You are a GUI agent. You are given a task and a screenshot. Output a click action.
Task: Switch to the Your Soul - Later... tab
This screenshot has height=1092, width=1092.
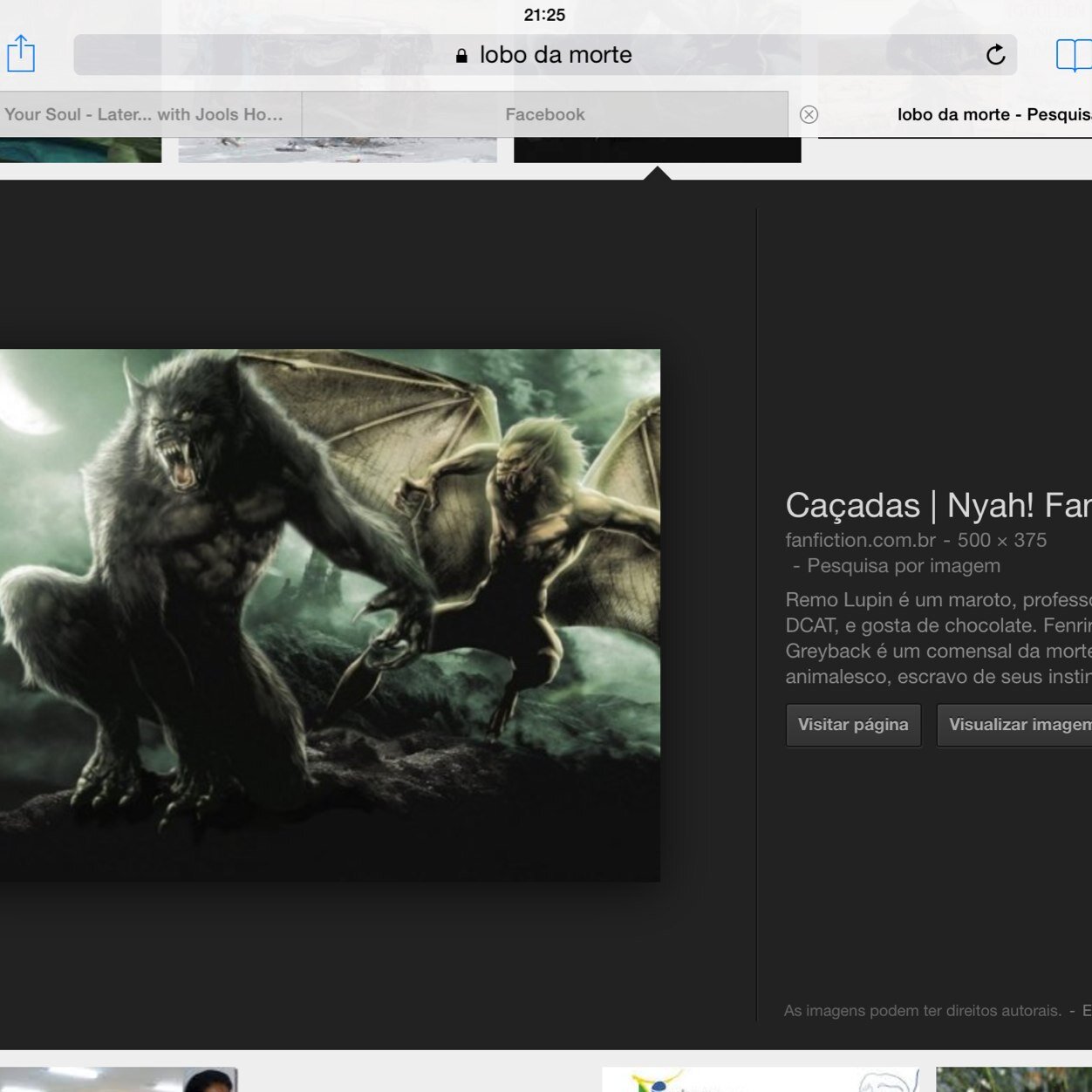[151, 114]
